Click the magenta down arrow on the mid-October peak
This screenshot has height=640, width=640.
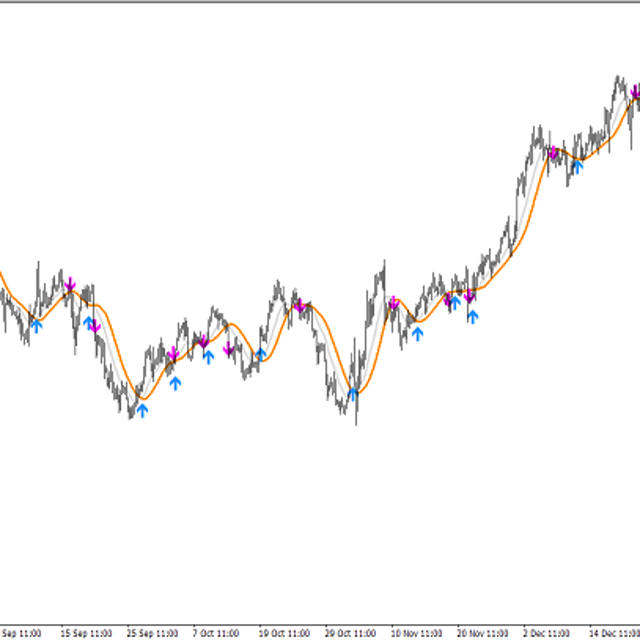coord(298,304)
